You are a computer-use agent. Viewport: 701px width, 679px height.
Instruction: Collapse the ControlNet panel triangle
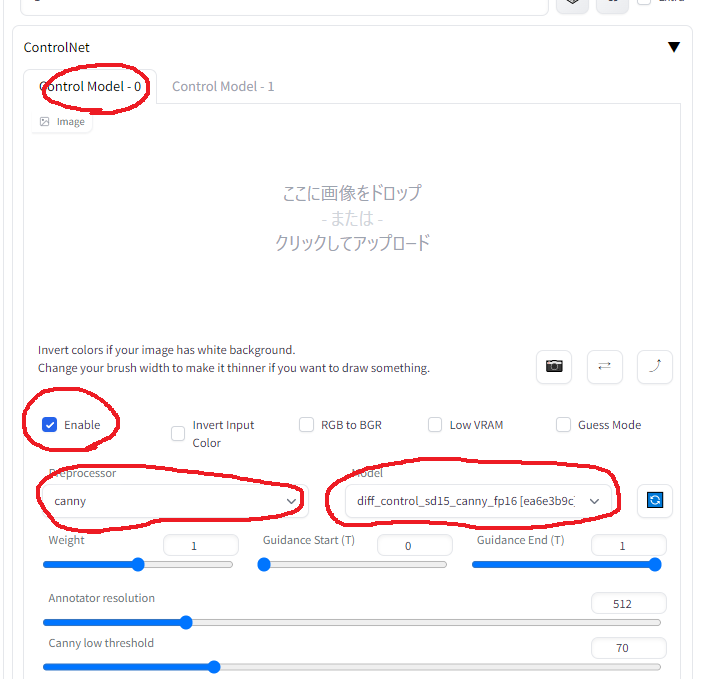[x=674, y=47]
